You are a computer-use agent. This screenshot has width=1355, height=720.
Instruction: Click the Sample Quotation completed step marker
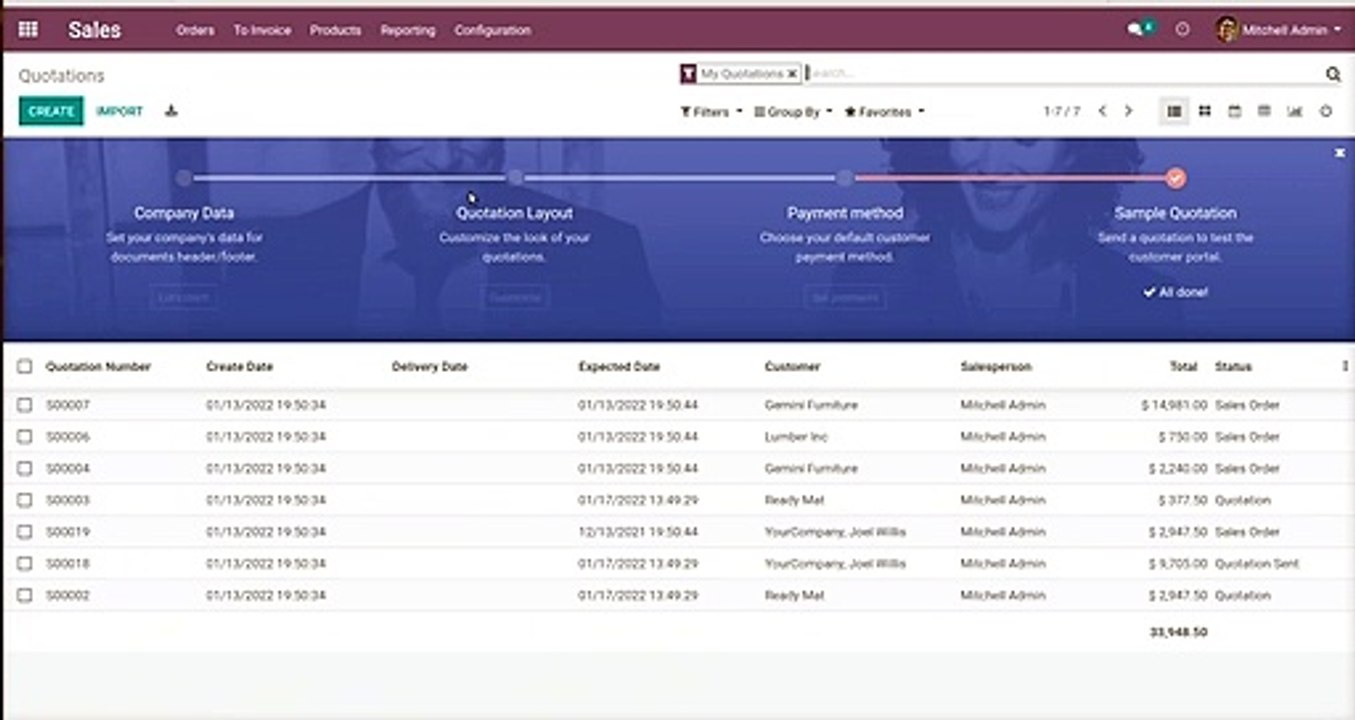pyautogui.click(x=1176, y=178)
